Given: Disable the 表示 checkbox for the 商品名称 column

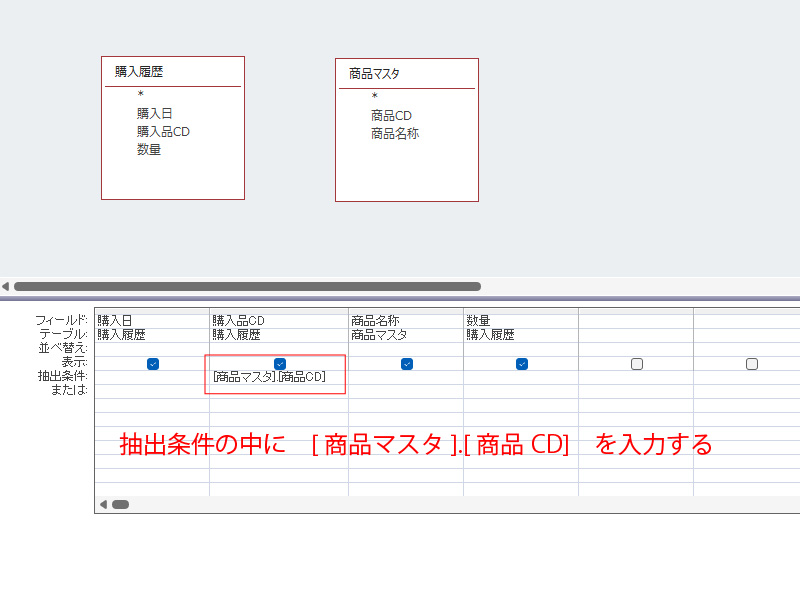Looking at the screenshot, I should tap(407, 364).
